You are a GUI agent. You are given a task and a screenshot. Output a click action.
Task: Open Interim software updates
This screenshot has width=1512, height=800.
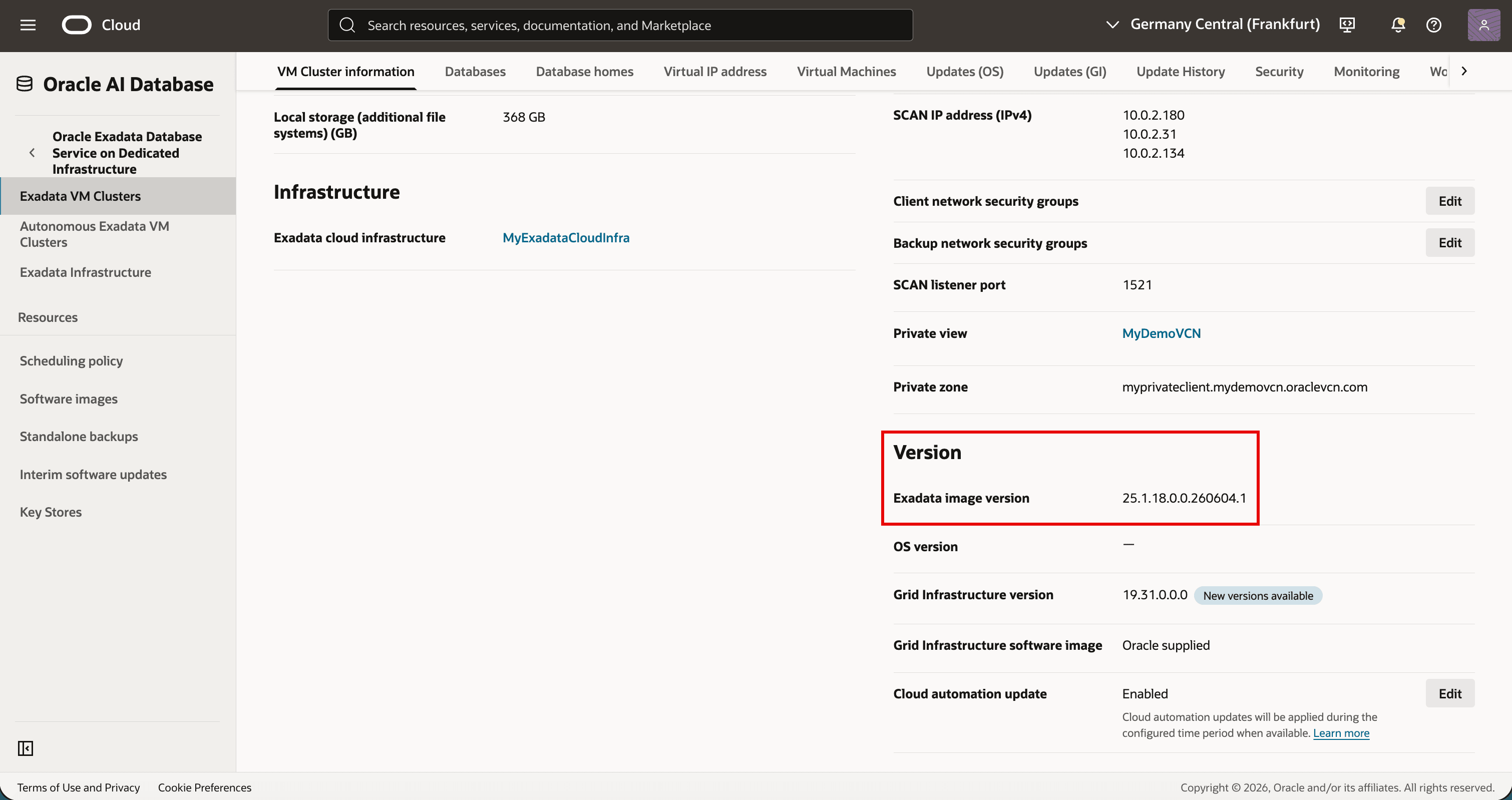[93, 474]
